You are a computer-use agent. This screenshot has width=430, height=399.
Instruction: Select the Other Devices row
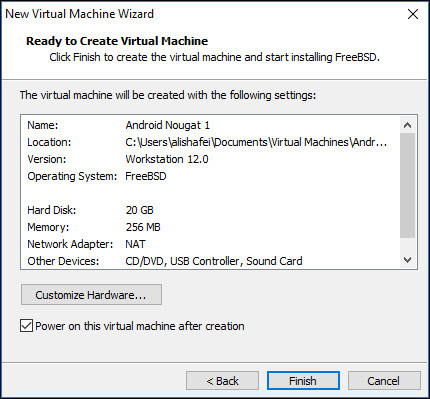pos(211,261)
